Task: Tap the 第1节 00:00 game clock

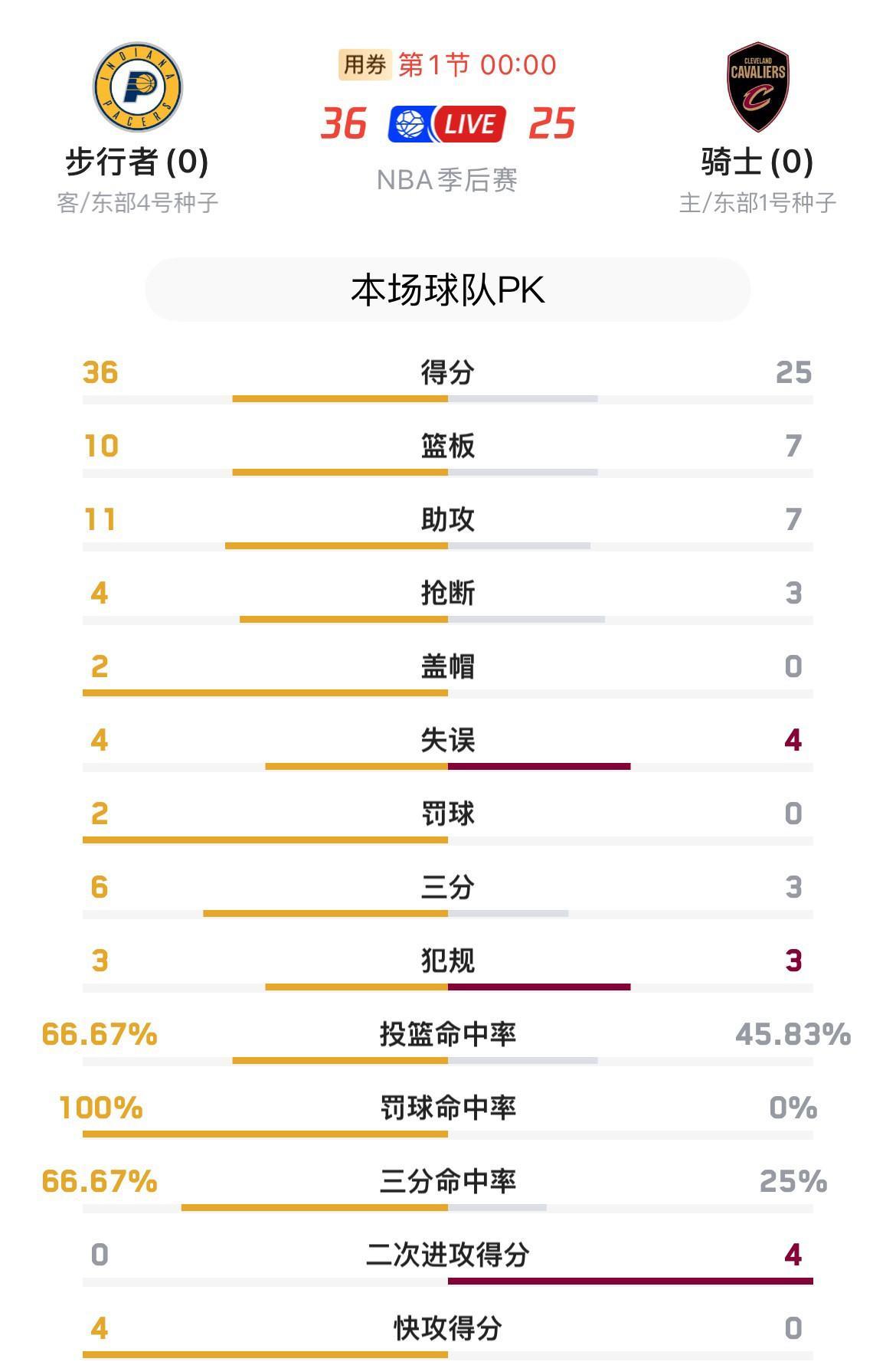Action: (478, 65)
